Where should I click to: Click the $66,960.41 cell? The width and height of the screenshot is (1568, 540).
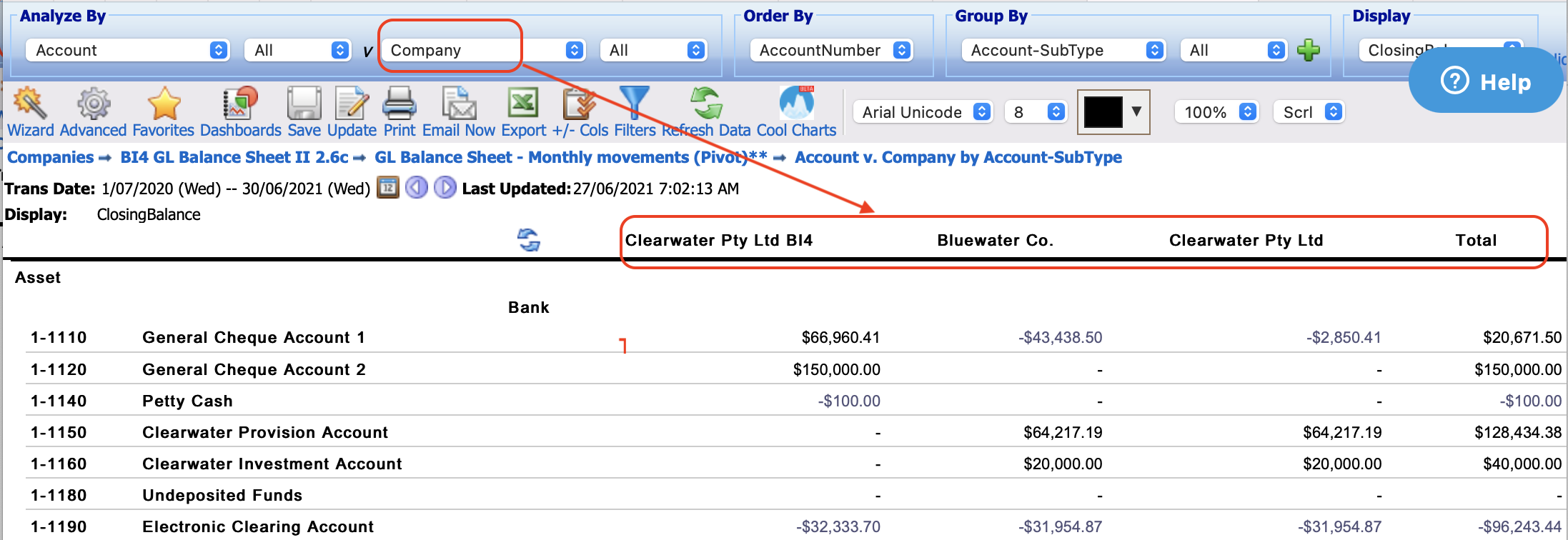tap(840, 337)
